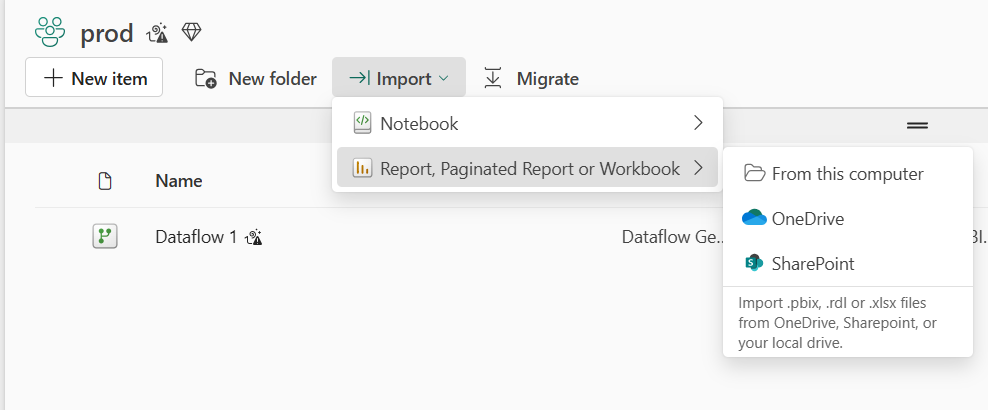Click the sensitivity warning icon beside prod
The image size is (988, 410).
coord(157,33)
